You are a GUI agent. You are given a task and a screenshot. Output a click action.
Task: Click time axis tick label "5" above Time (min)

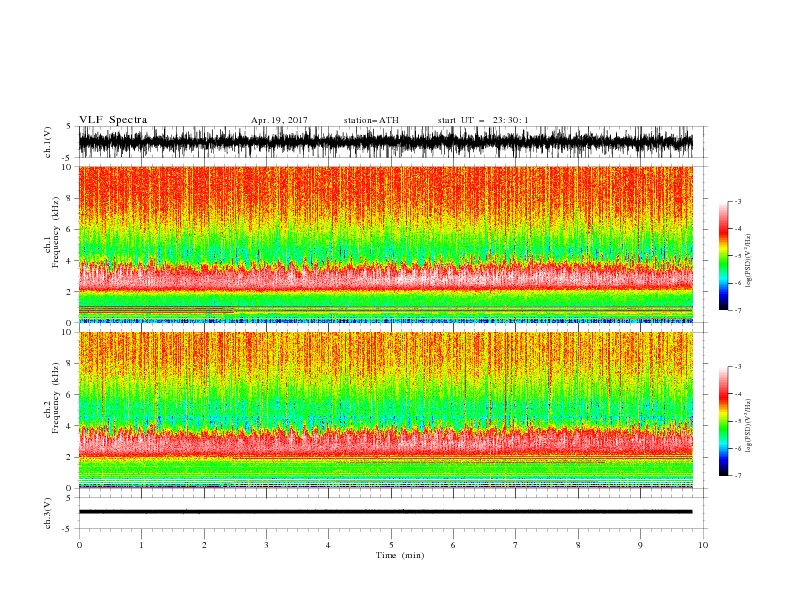coord(391,545)
